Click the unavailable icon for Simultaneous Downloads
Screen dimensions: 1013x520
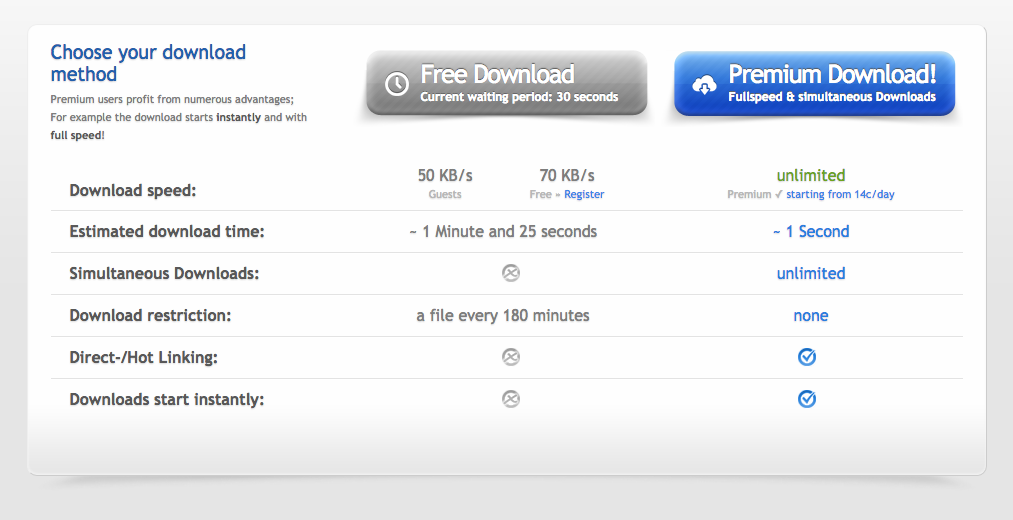(x=510, y=273)
